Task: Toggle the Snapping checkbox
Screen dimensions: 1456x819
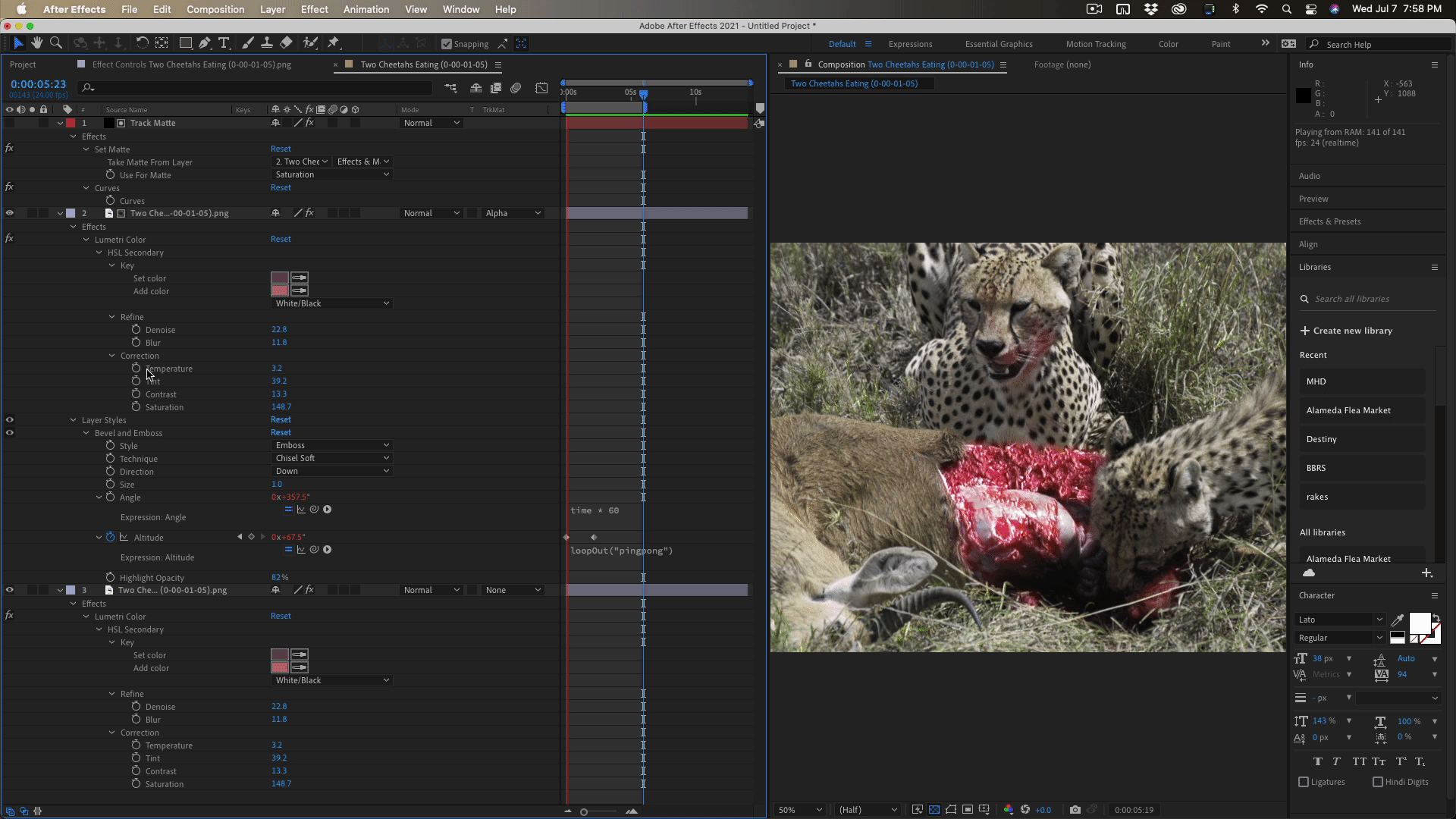Action: click(447, 44)
